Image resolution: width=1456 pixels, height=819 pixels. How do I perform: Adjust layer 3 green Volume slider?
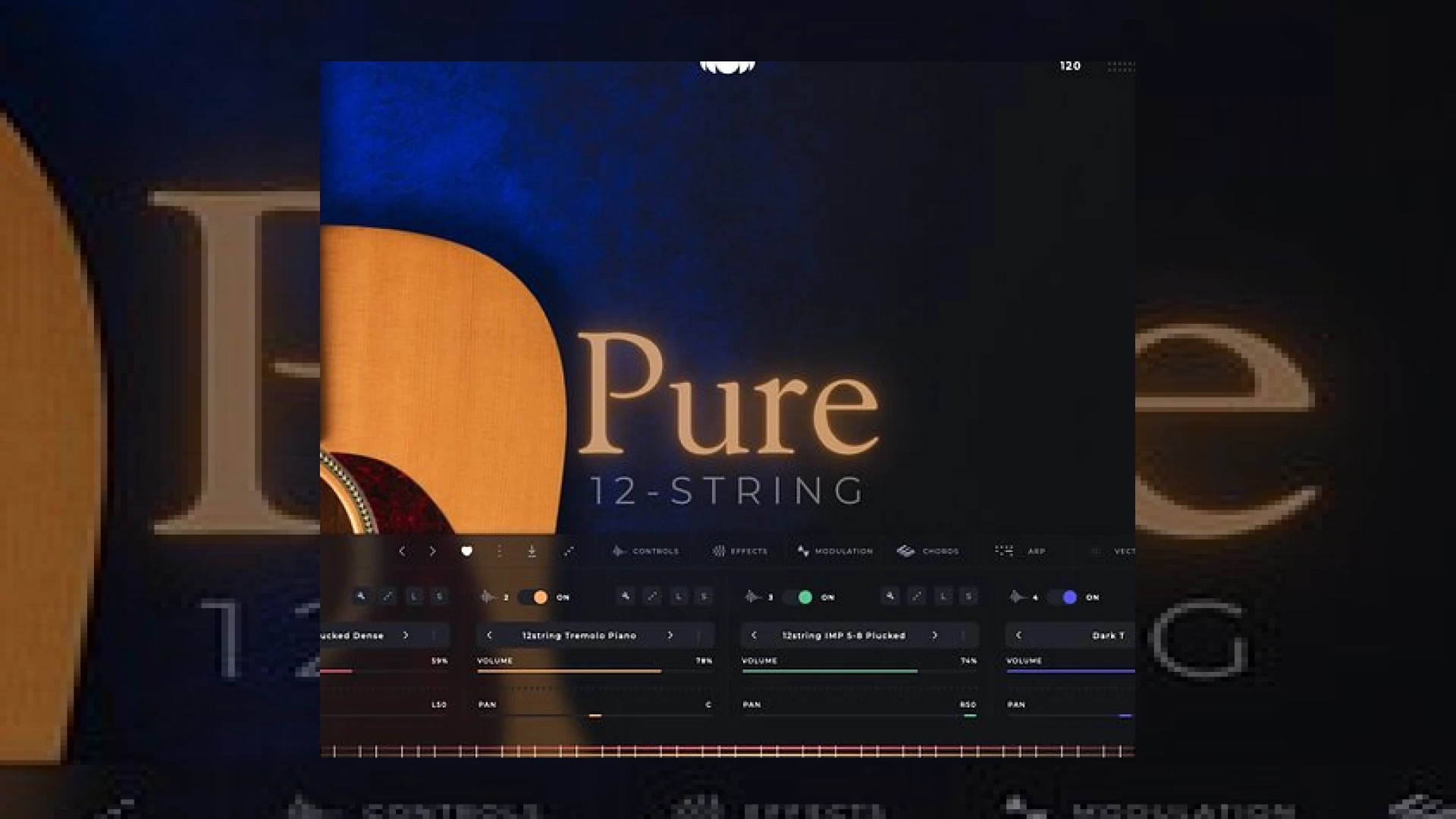tap(859, 671)
